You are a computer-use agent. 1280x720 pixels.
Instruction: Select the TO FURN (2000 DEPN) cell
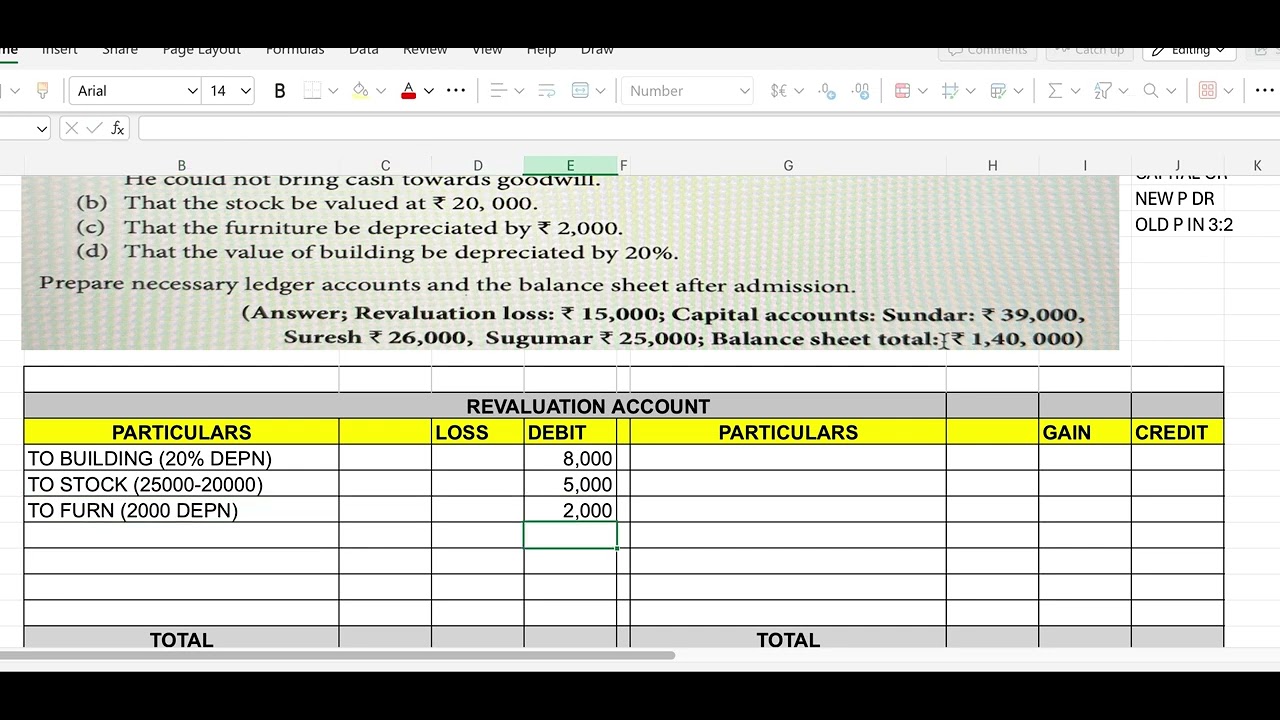[181, 510]
